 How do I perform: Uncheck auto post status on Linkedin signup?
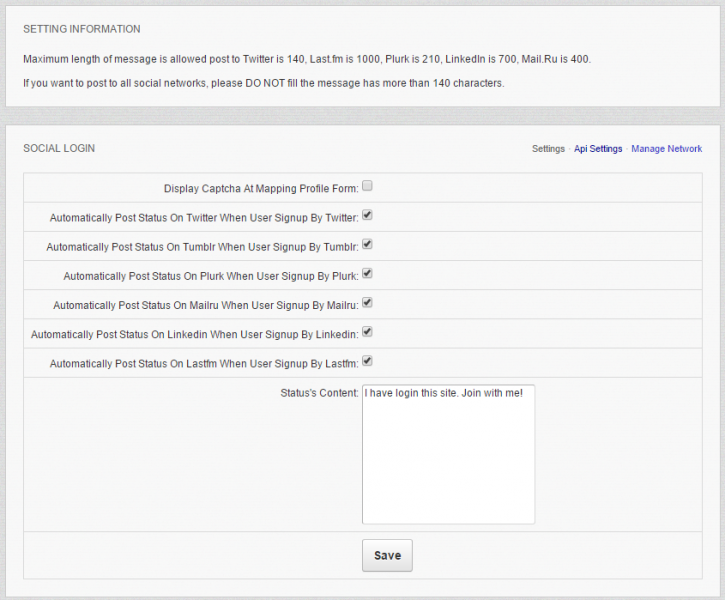tap(367, 331)
